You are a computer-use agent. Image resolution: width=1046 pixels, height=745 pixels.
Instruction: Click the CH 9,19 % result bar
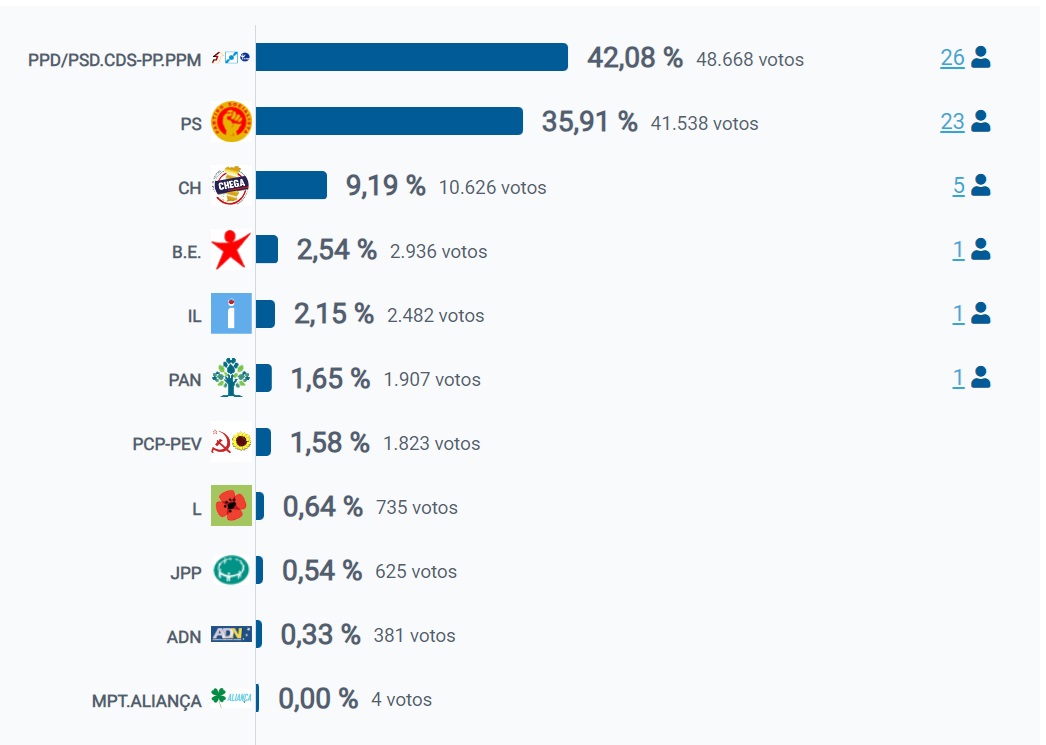pos(291,185)
